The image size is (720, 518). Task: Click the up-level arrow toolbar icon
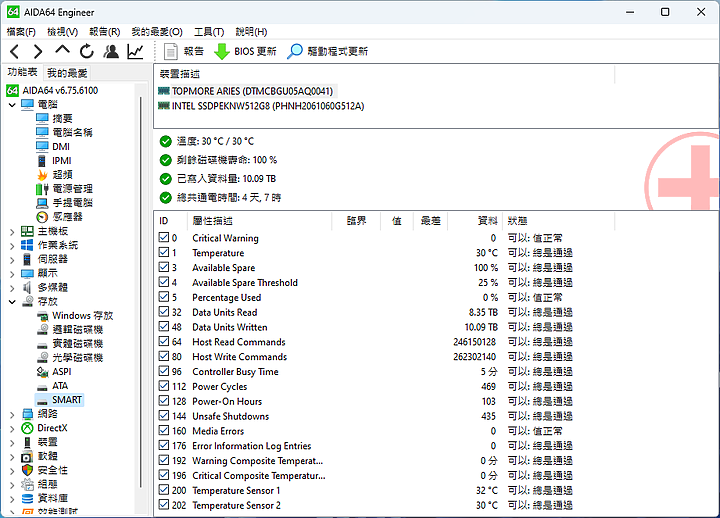coord(62,50)
